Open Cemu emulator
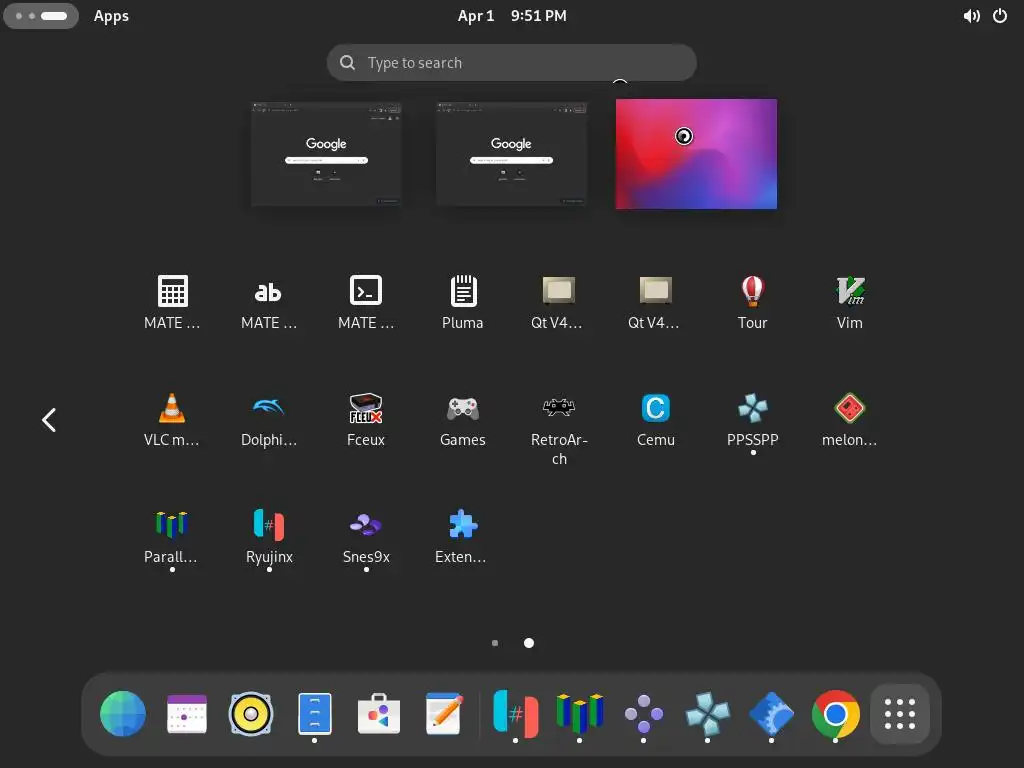Screen dimensions: 1024x768 point(655,419)
